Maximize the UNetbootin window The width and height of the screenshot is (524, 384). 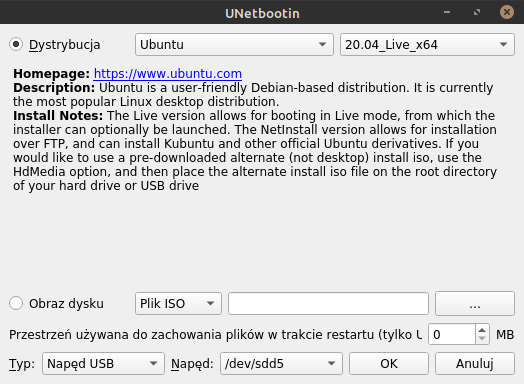[x=477, y=12]
